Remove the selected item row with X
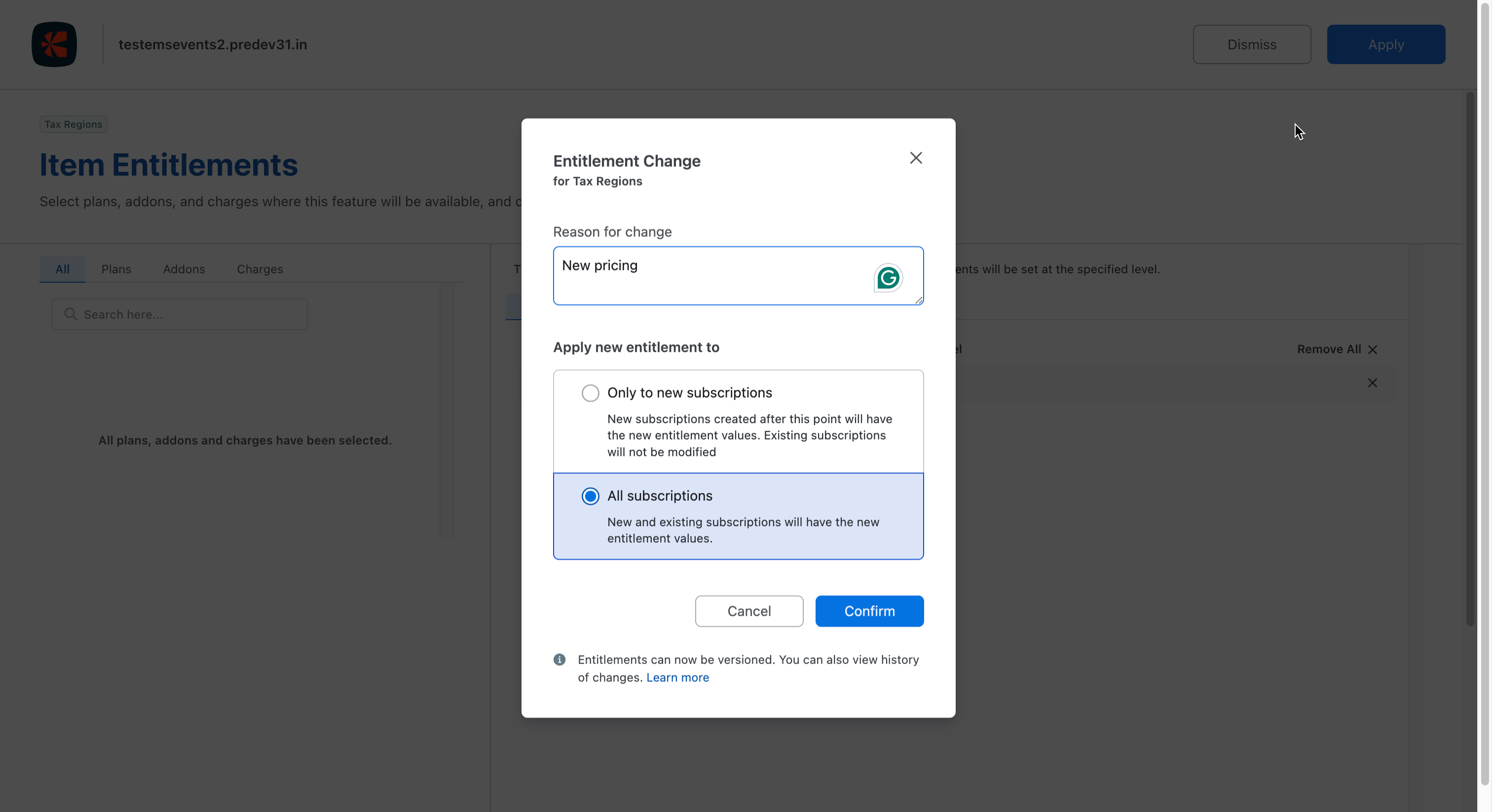The image size is (1492, 812). [x=1372, y=383]
